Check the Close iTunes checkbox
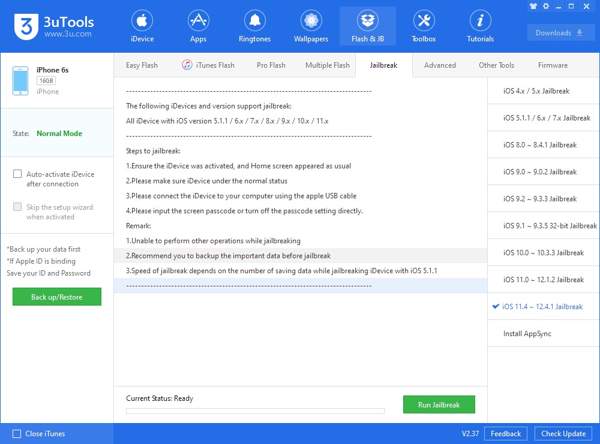 [x=16, y=434]
